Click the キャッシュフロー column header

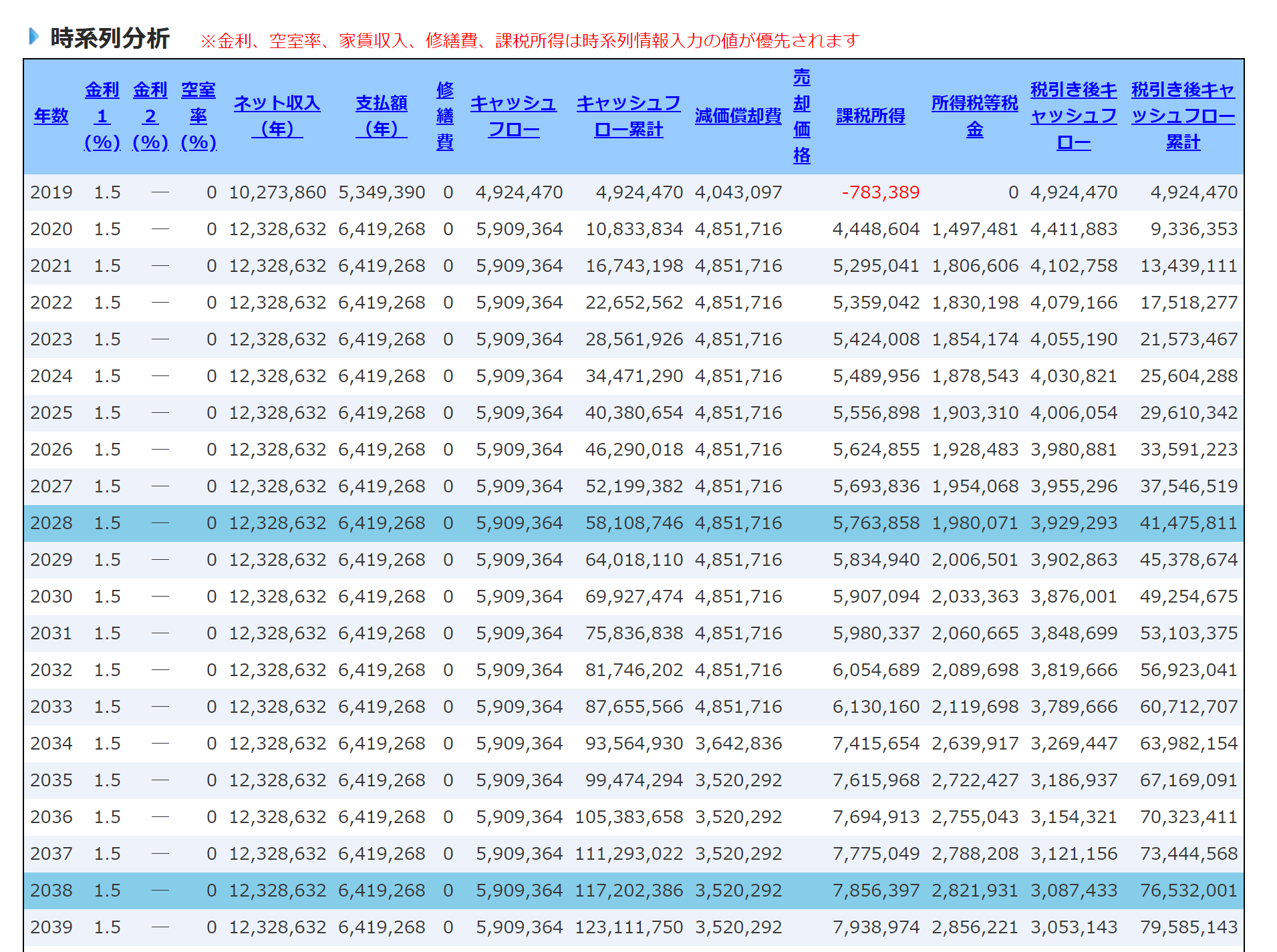point(513,116)
